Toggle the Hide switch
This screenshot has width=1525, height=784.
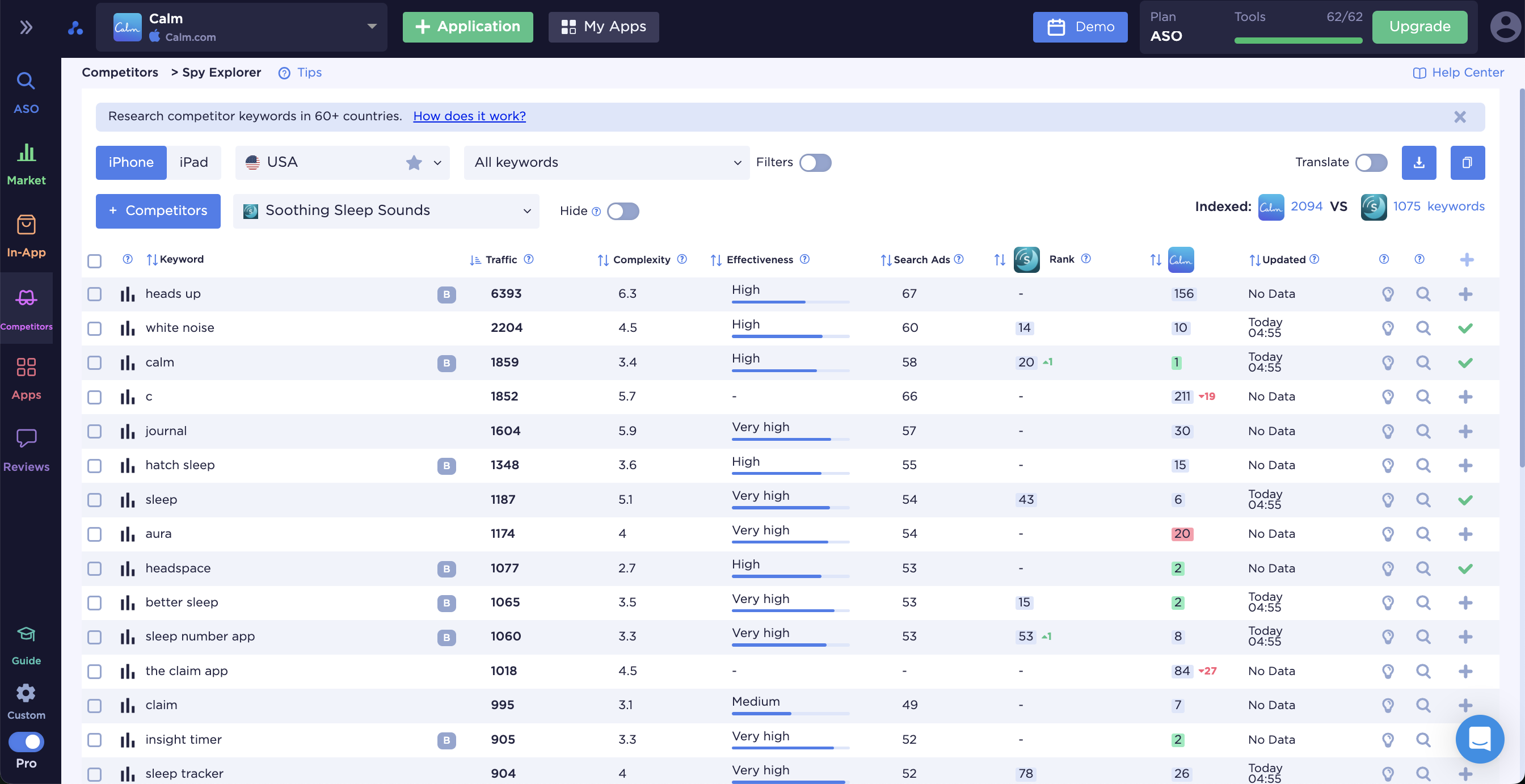coord(622,211)
